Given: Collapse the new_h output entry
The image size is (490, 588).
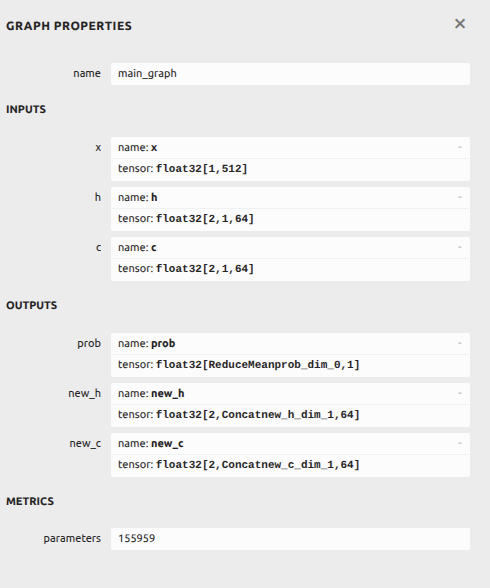Looking at the screenshot, I should [x=460, y=393].
